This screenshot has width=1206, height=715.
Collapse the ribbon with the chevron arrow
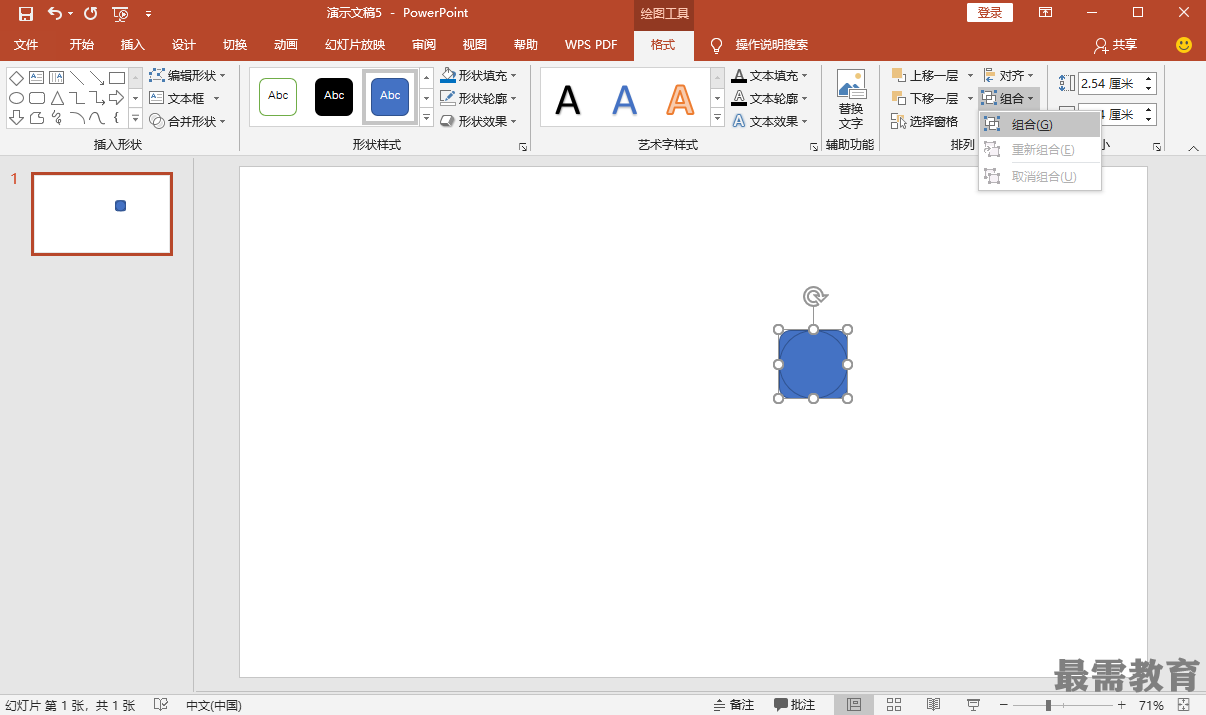pos(1193,148)
